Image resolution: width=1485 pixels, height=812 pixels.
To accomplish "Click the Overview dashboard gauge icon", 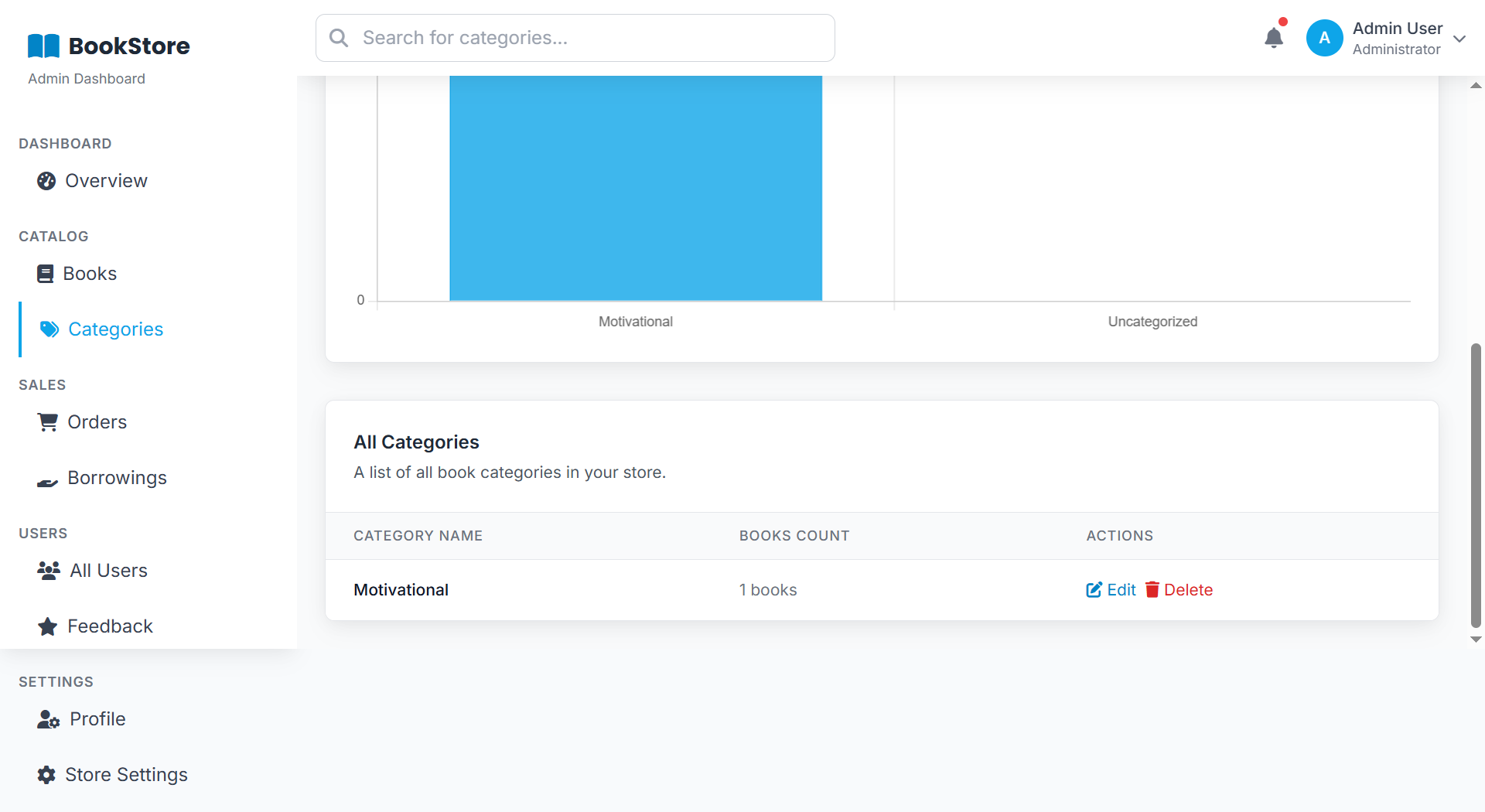I will pos(46,181).
